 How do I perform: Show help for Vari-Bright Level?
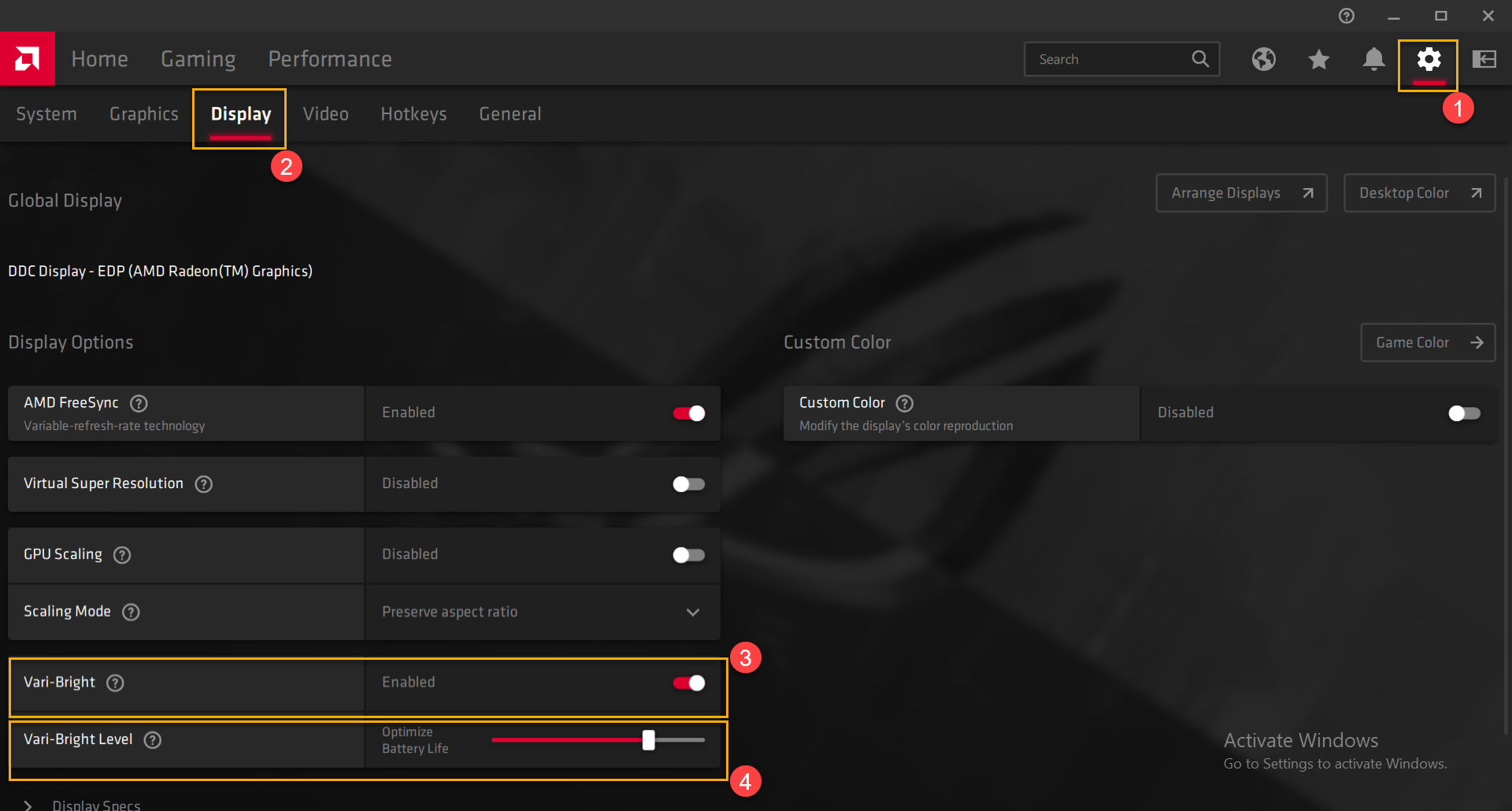click(x=152, y=740)
